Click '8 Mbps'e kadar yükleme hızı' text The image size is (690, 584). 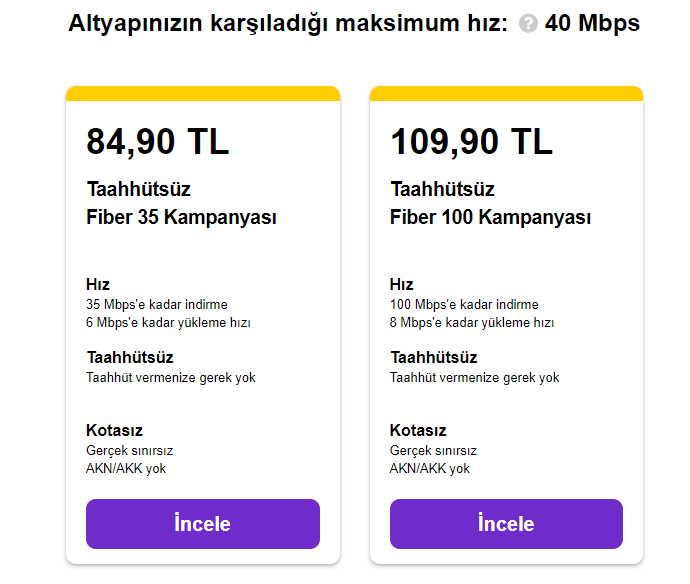(472, 323)
